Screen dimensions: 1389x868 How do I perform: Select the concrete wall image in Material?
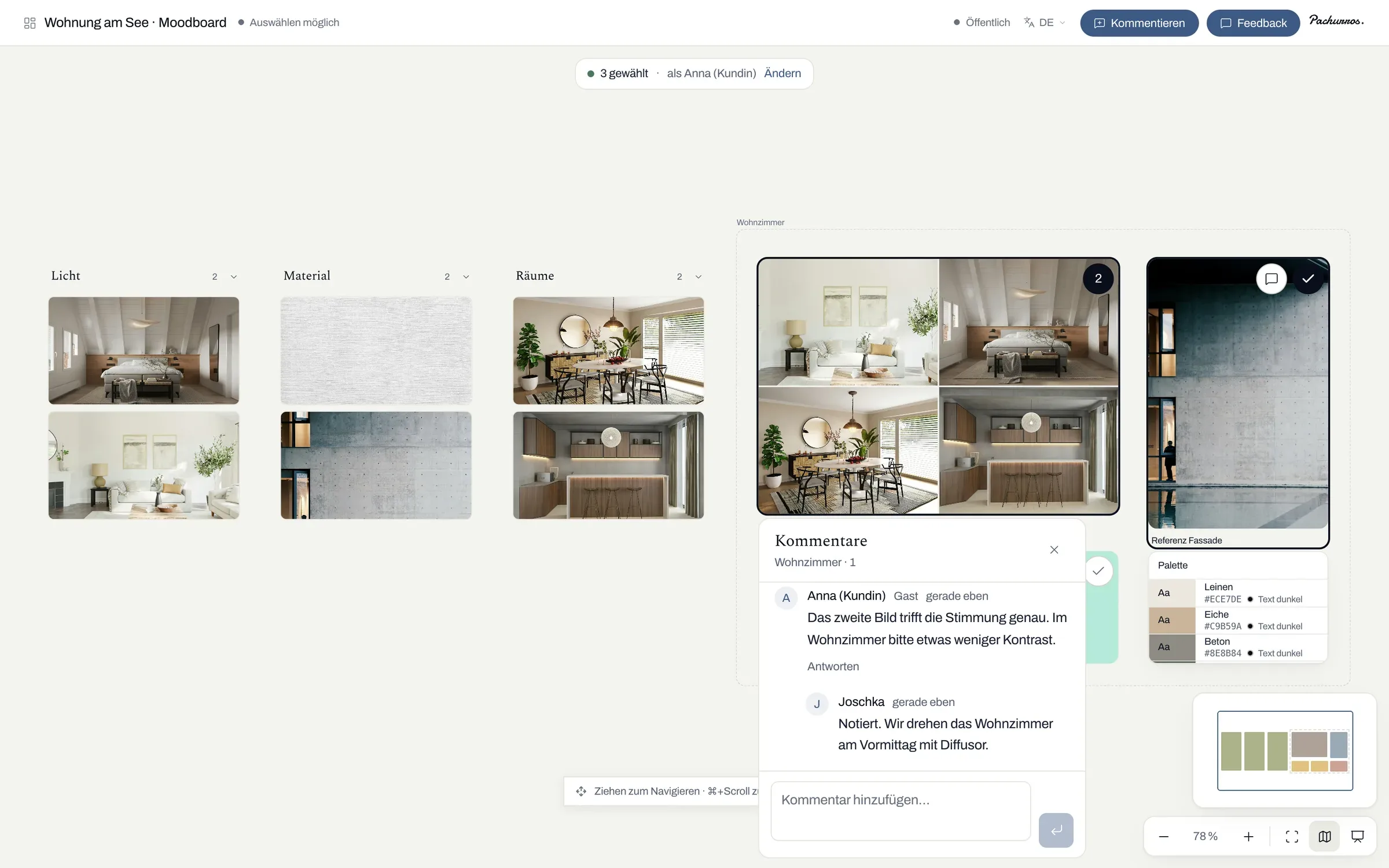point(376,465)
